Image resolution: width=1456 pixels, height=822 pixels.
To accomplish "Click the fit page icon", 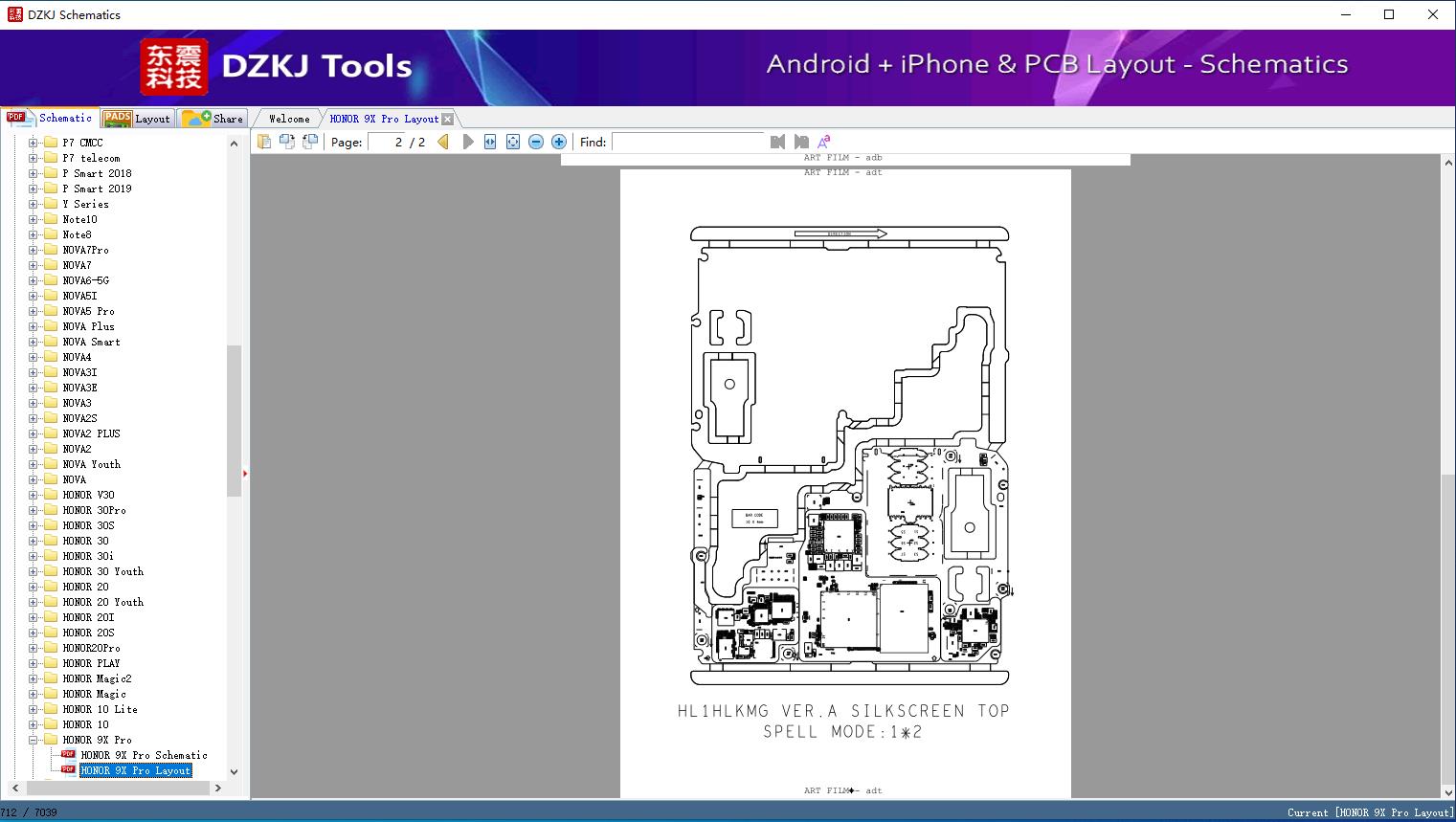I will coord(513,142).
